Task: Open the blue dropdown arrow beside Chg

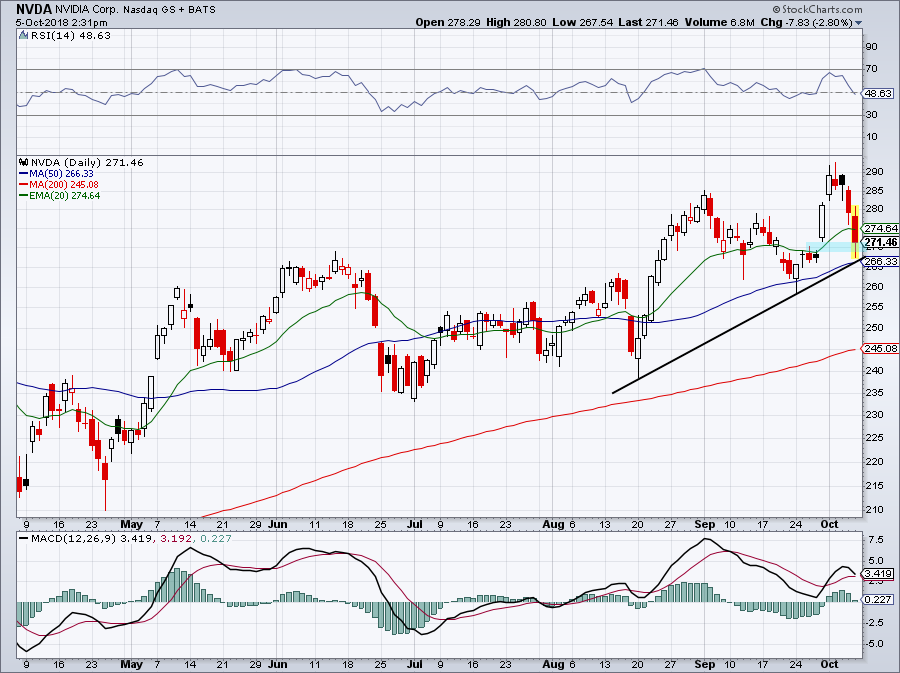Action: coord(859,23)
